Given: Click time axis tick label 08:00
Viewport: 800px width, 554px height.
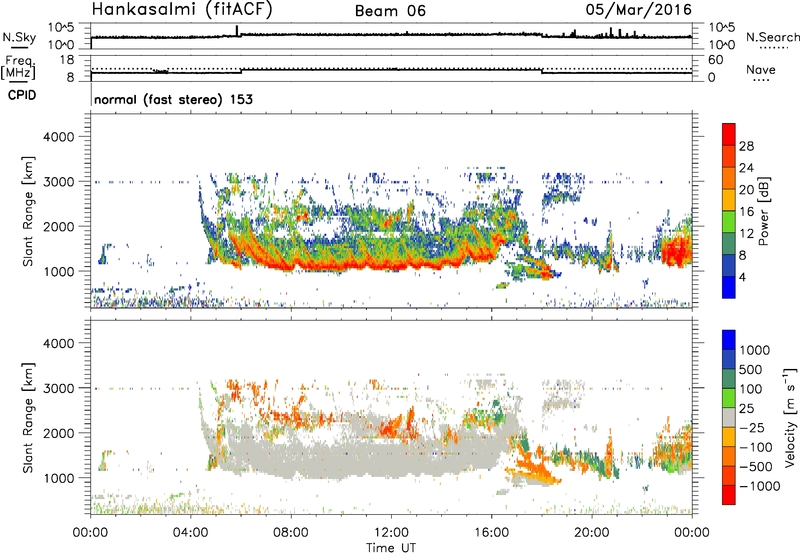Looking at the screenshot, I should 291,533.
